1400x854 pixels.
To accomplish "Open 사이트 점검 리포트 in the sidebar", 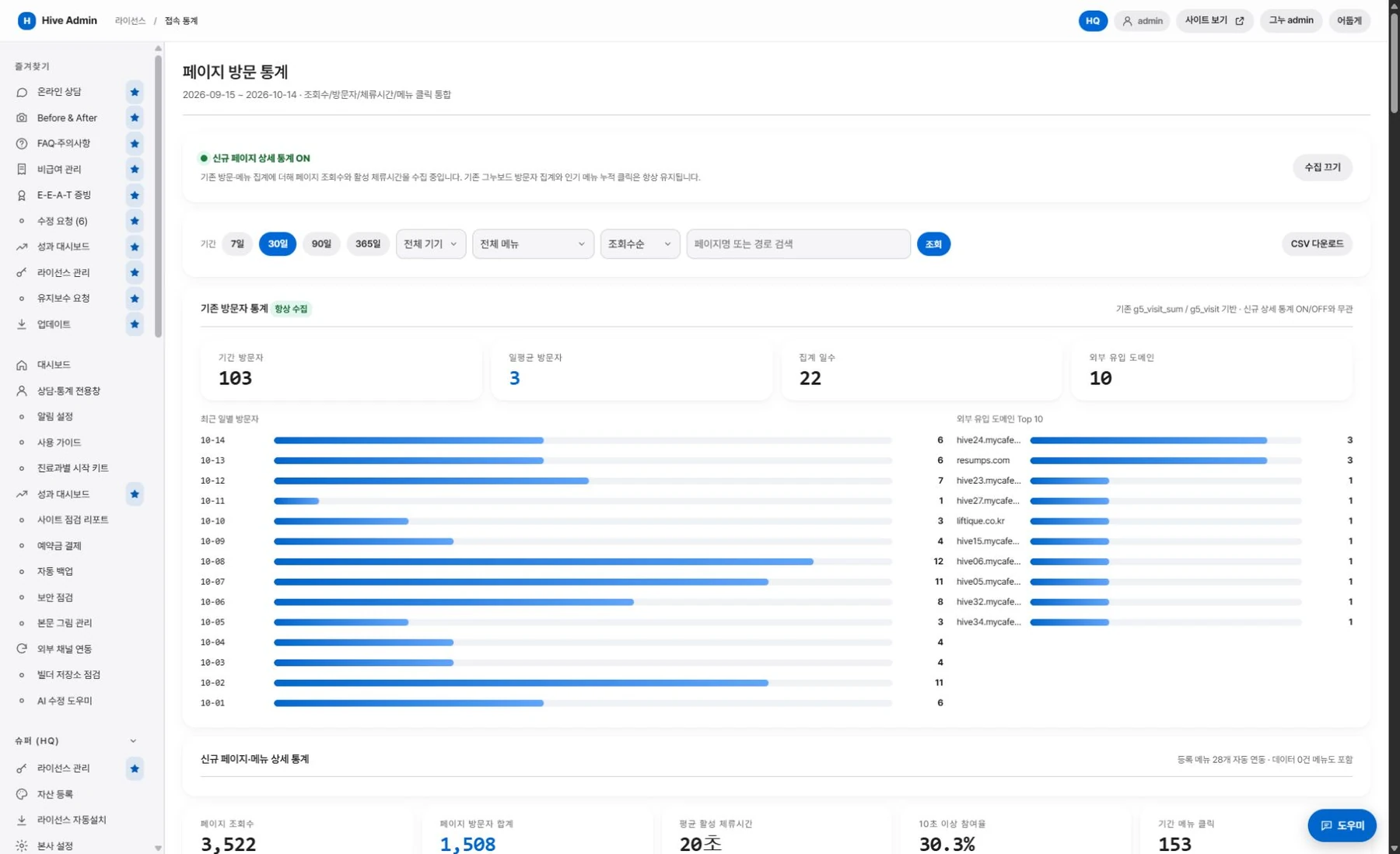I will (72, 520).
